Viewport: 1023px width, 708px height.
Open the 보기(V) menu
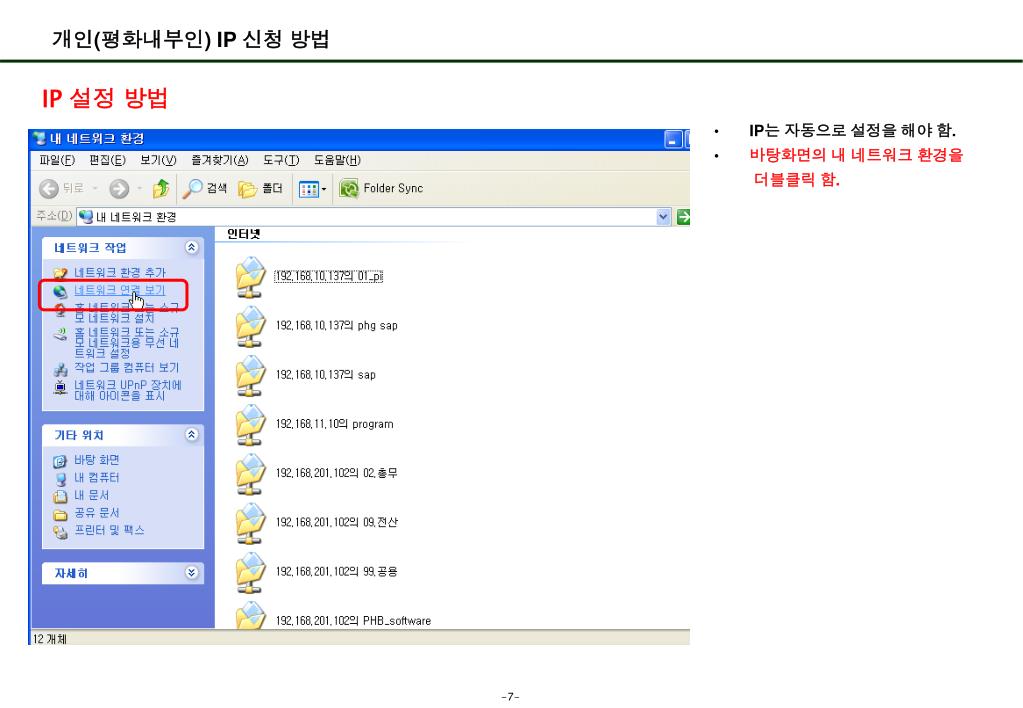[159, 160]
